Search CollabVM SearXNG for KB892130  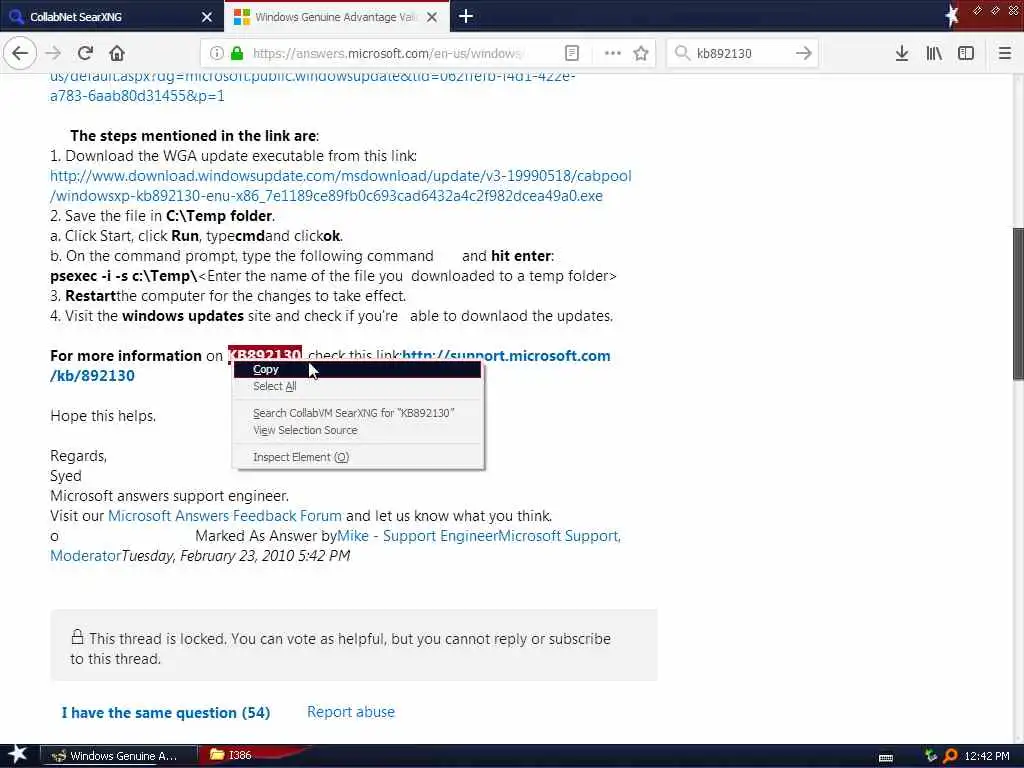[357, 413]
